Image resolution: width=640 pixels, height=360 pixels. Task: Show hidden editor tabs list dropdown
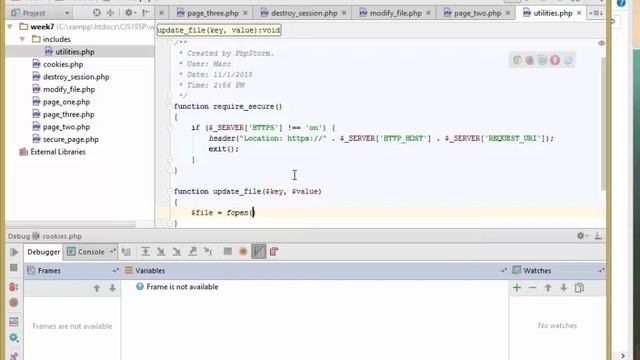click(596, 13)
